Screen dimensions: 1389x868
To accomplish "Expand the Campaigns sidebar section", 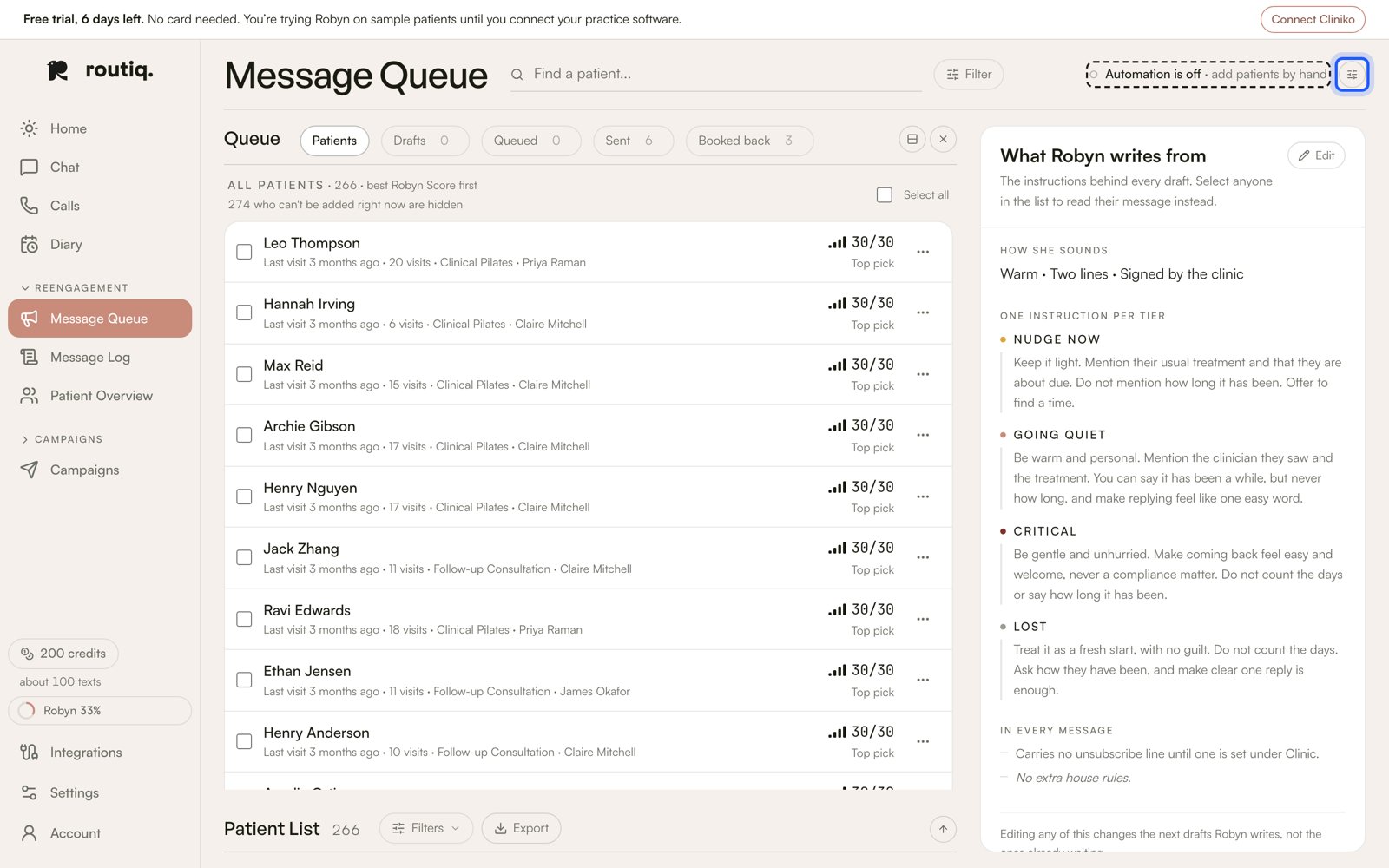I will [x=62, y=439].
